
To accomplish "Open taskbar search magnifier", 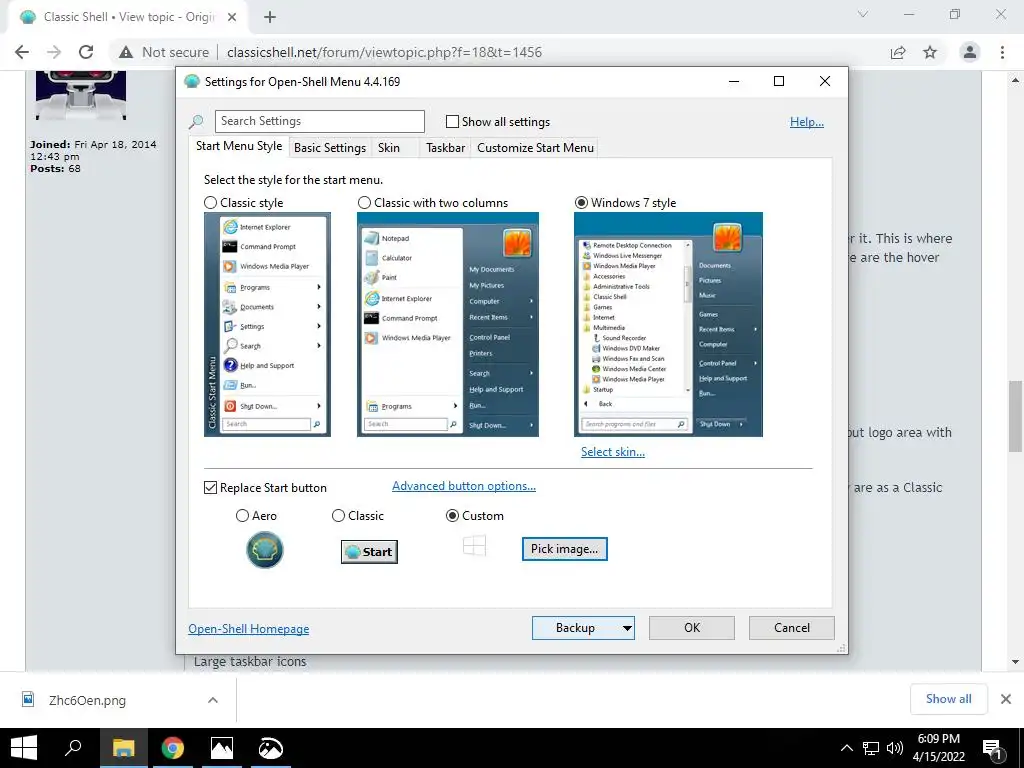I will click(73, 748).
